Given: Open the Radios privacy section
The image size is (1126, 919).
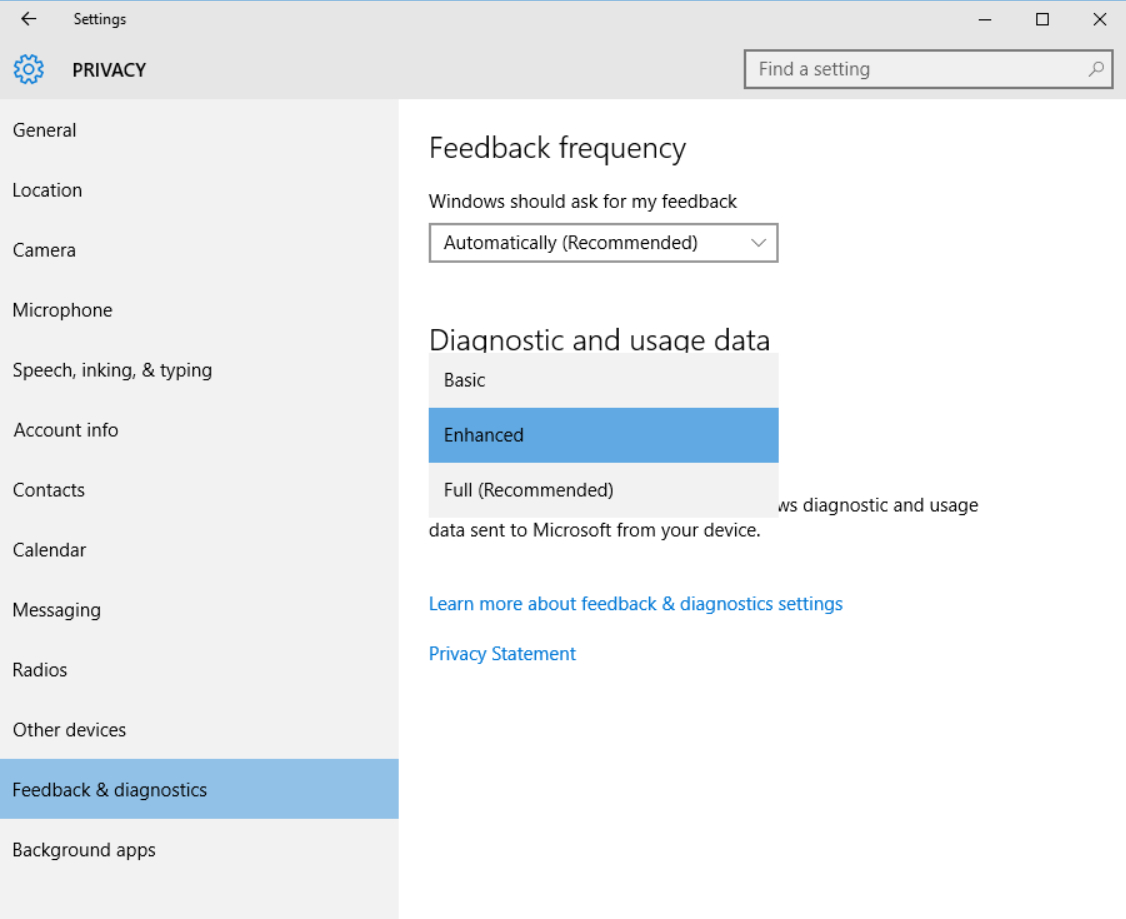Looking at the screenshot, I should (199, 670).
